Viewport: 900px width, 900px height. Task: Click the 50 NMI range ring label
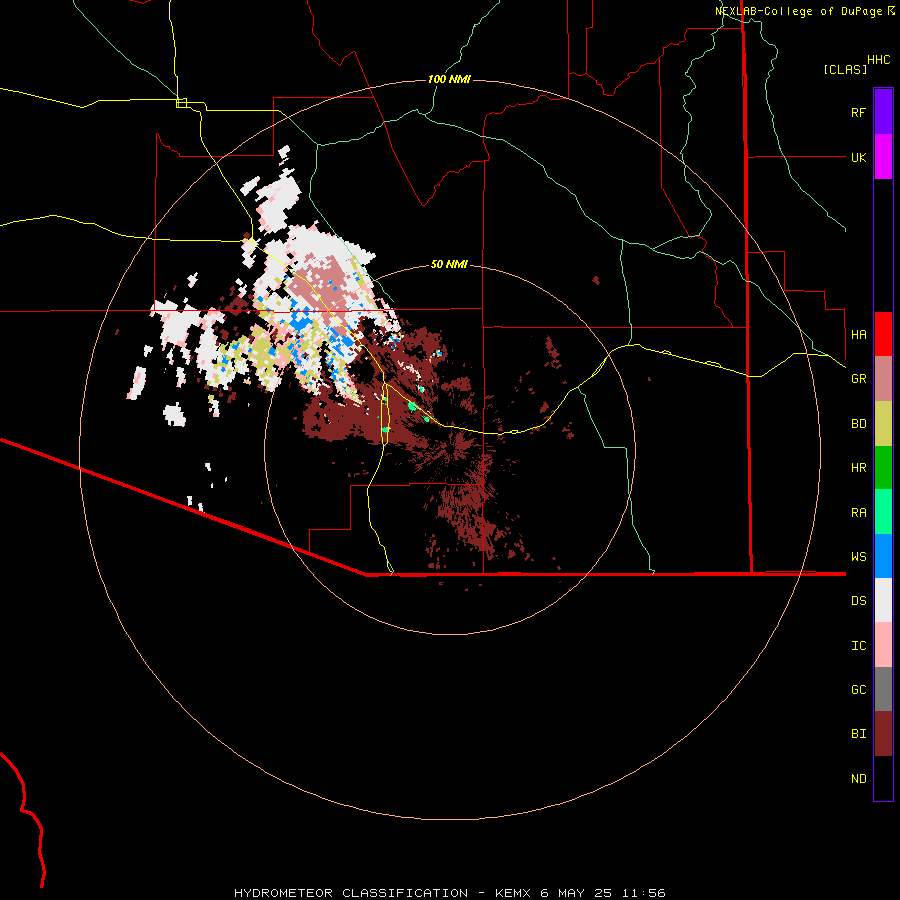449,264
